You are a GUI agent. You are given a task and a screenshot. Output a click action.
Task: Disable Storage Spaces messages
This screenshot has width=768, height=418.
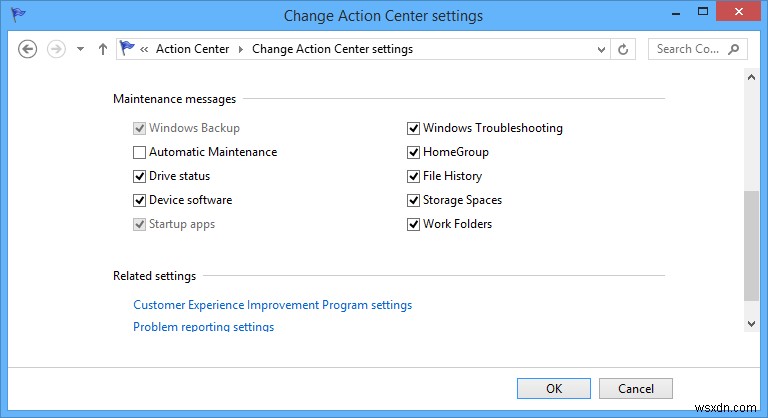click(413, 200)
